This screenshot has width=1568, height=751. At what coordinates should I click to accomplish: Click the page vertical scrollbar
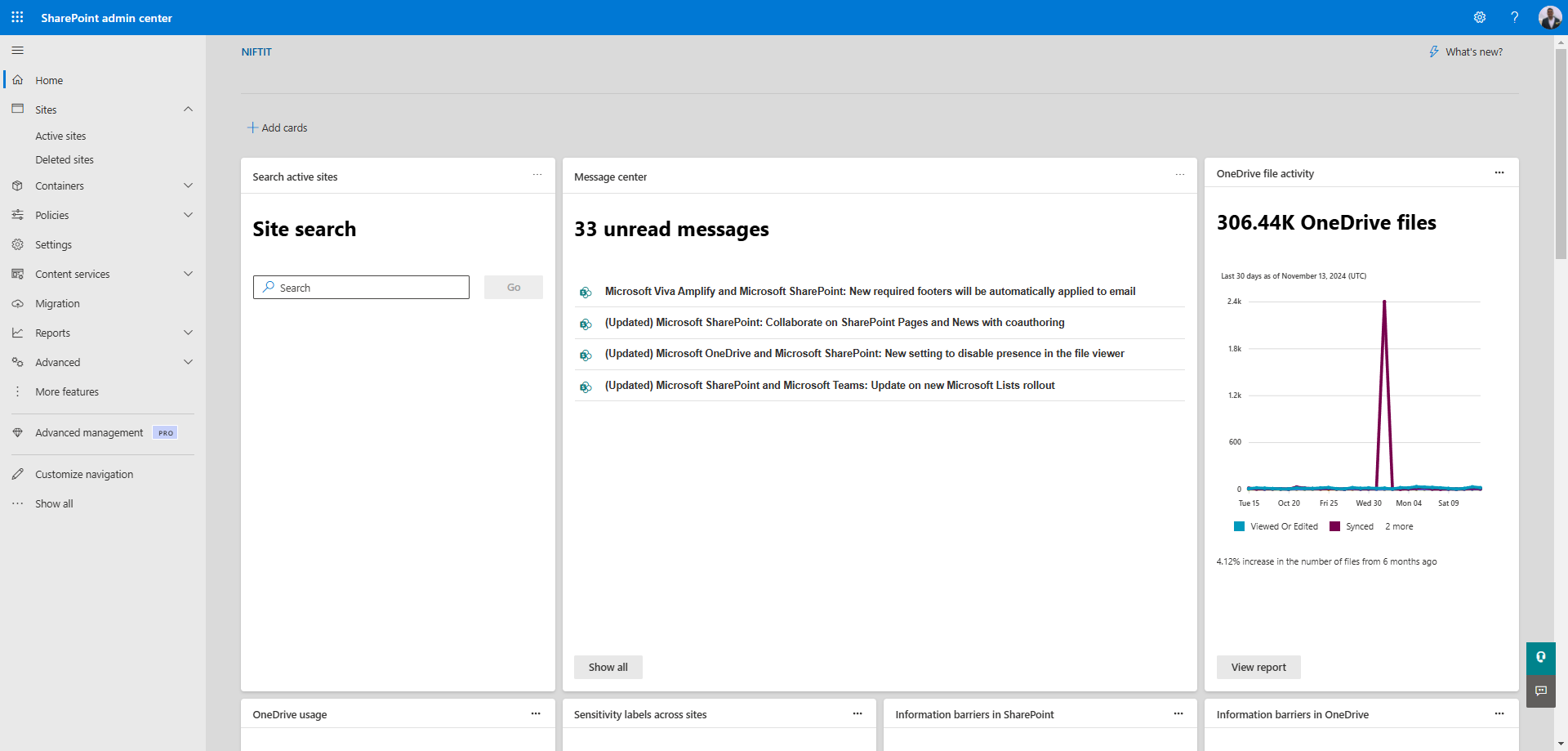coord(1561,155)
